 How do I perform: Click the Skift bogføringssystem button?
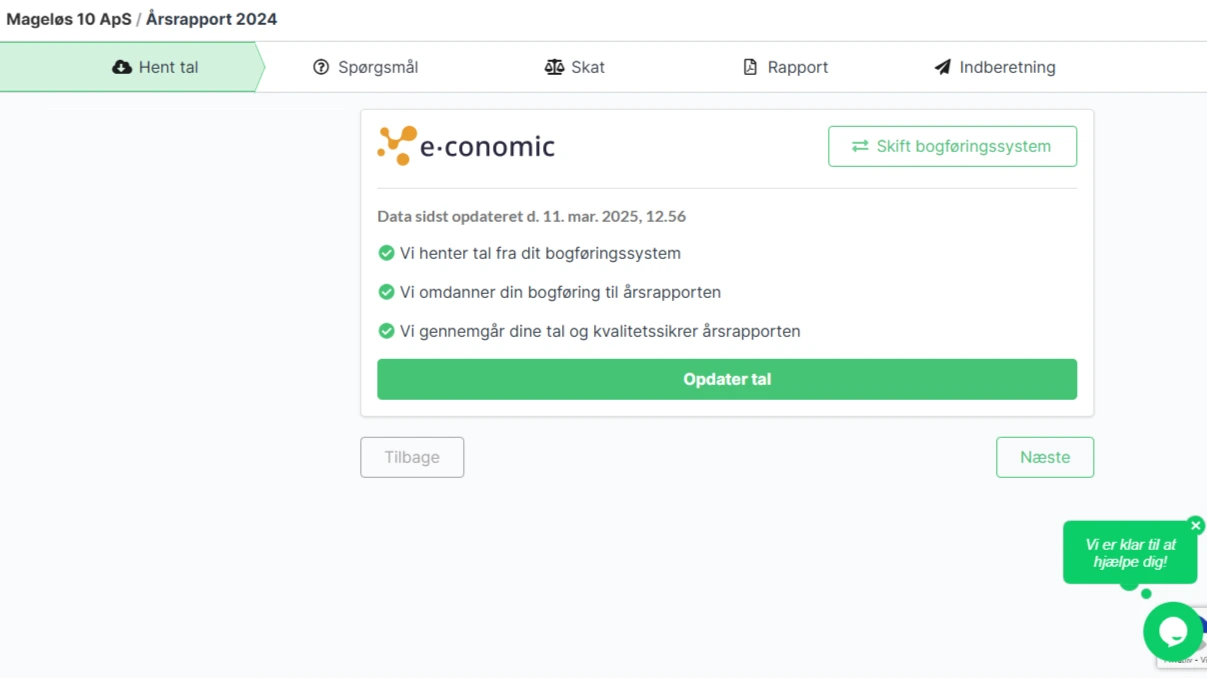(x=952, y=146)
